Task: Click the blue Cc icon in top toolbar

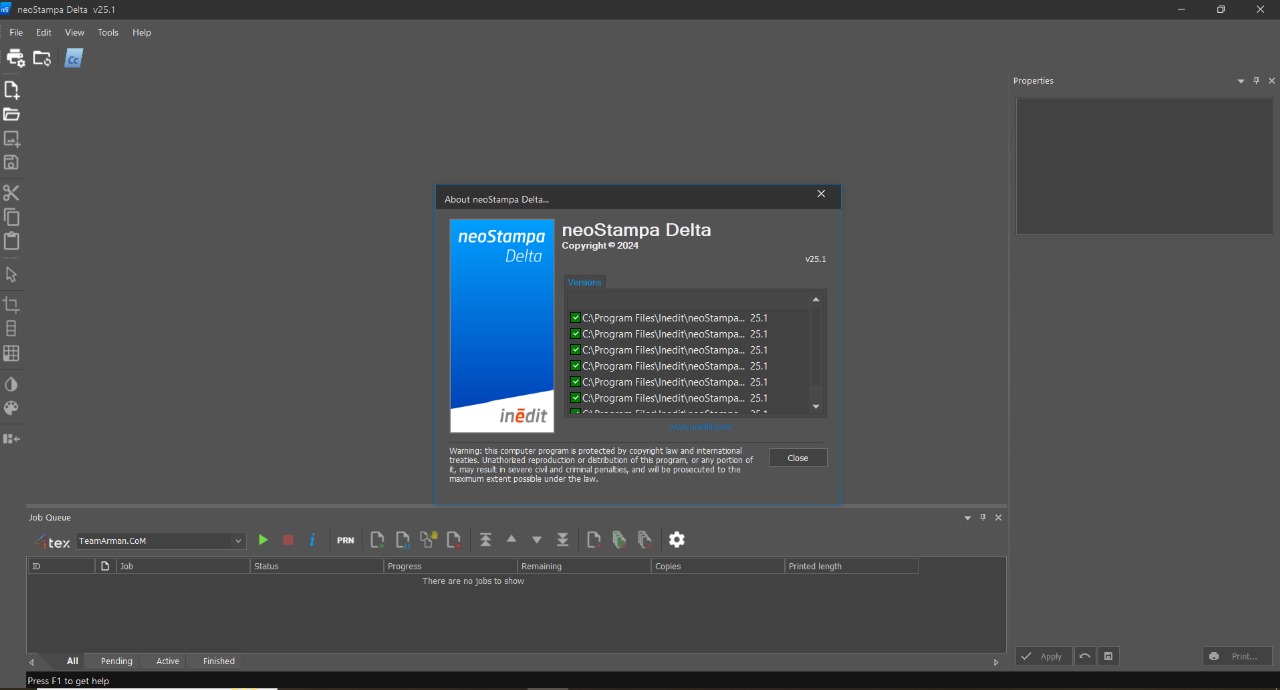Action: point(73,59)
